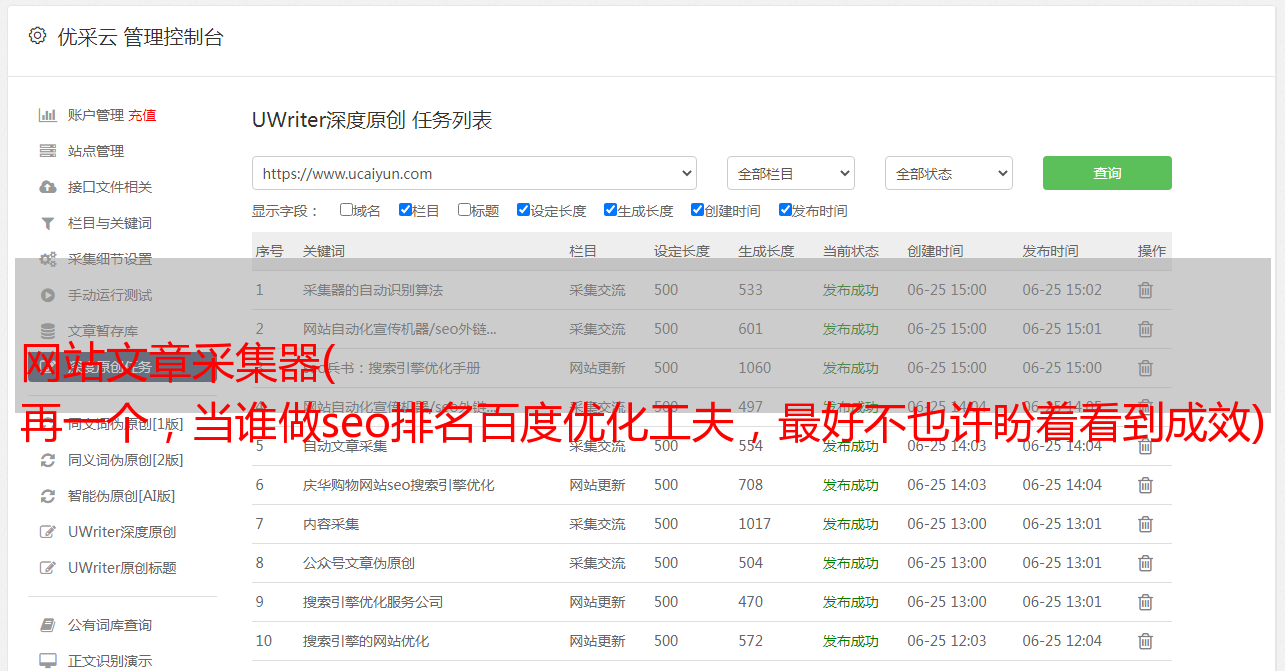
Task: Open the 全部栏目 dropdown
Action: [791, 173]
